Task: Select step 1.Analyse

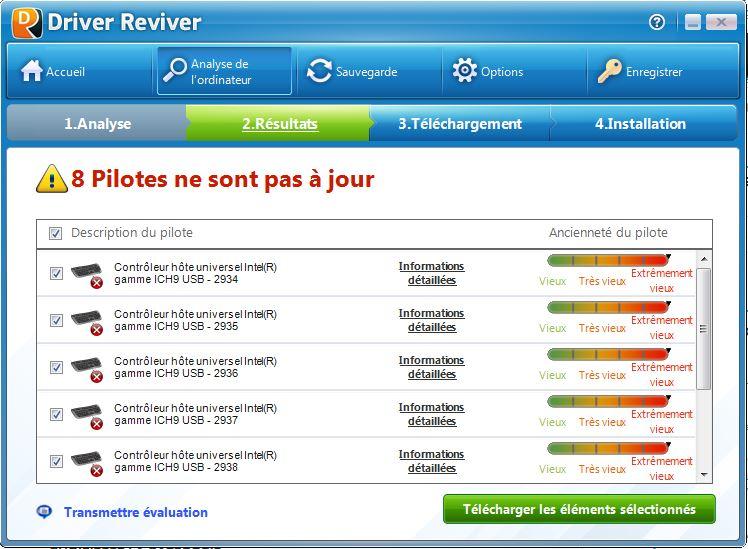Action: [97, 124]
